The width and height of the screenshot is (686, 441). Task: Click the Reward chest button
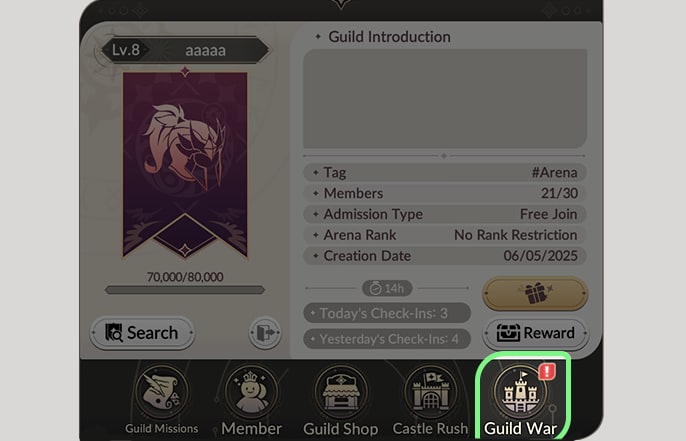pyautogui.click(x=536, y=333)
